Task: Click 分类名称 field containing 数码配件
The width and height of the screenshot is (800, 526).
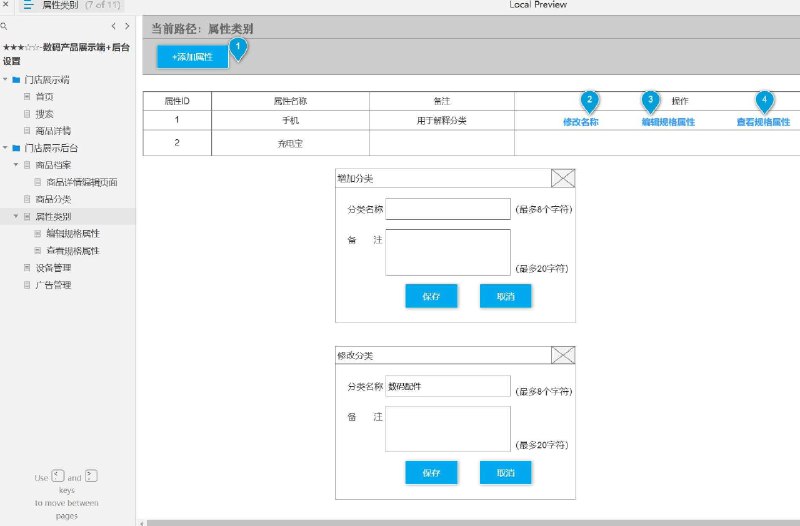Action: [x=447, y=386]
